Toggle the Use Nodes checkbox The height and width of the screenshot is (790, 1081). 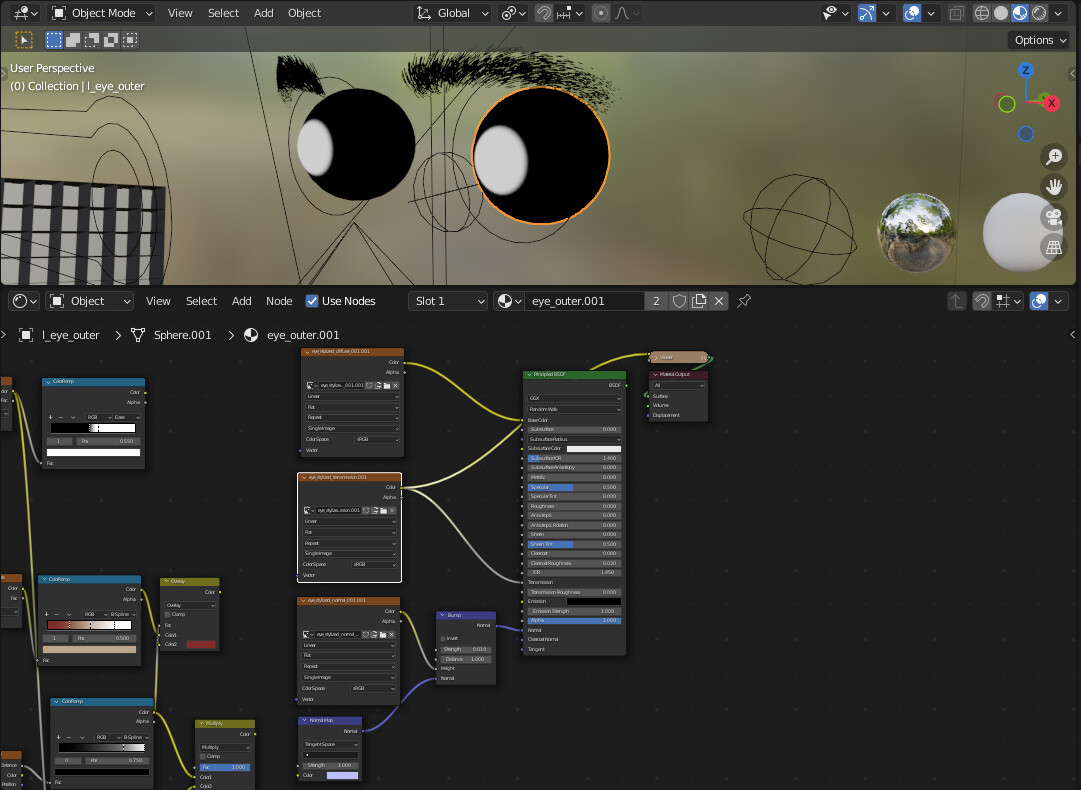[x=312, y=301]
